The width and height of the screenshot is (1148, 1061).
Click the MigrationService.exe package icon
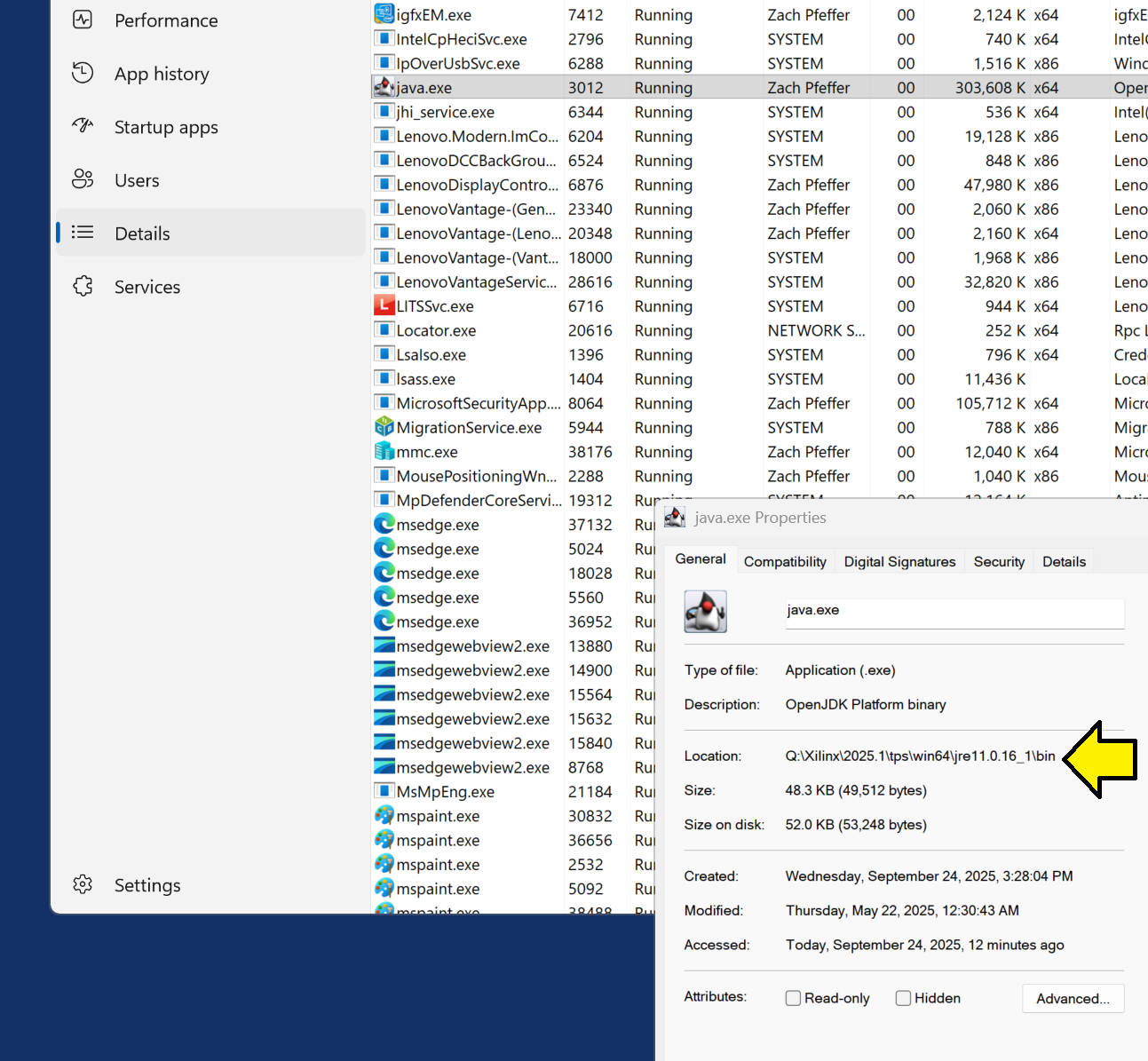point(384,427)
